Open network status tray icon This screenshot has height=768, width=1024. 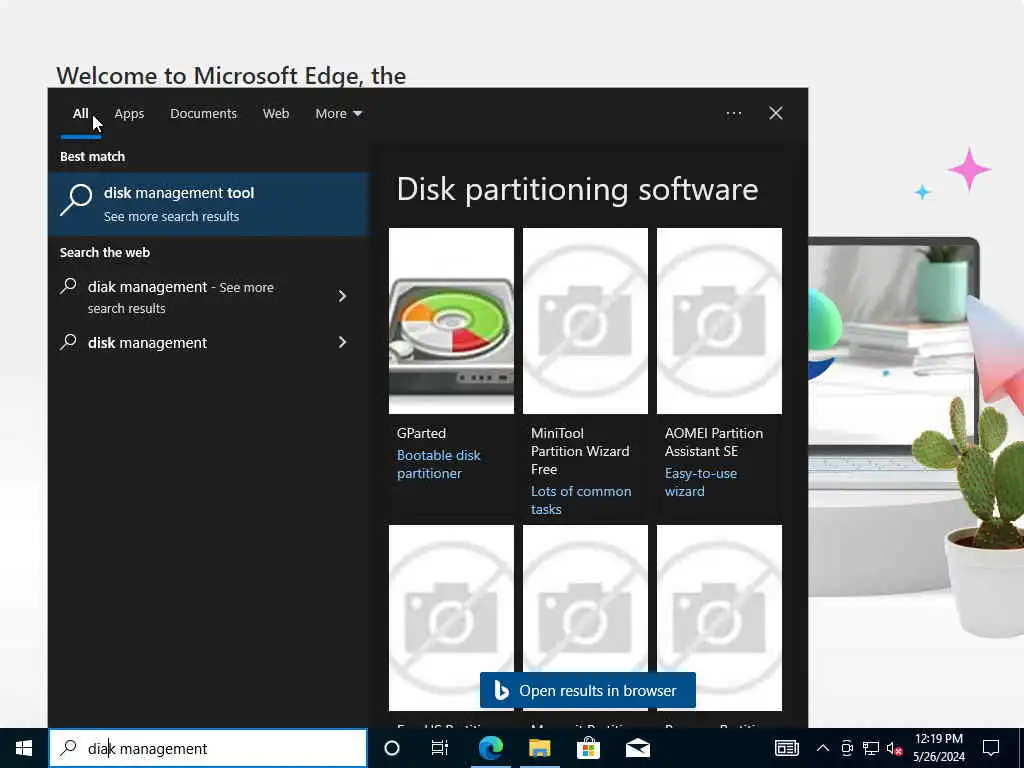click(871, 748)
